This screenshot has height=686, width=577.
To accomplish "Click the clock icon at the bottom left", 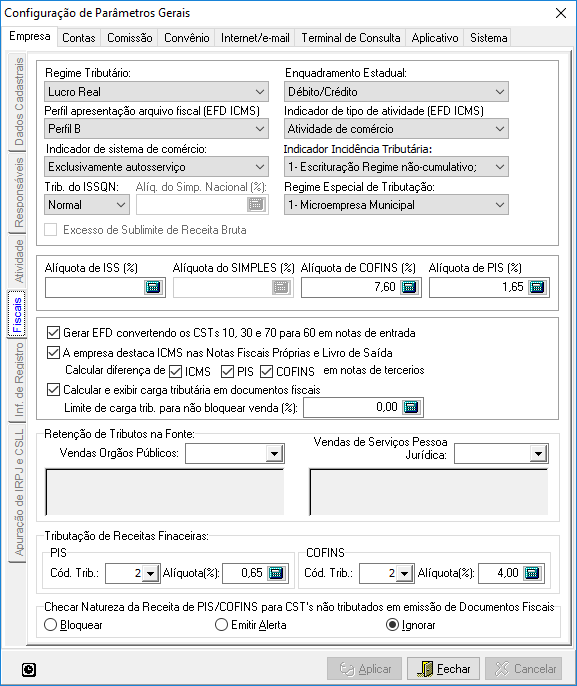I will click(x=29, y=669).
